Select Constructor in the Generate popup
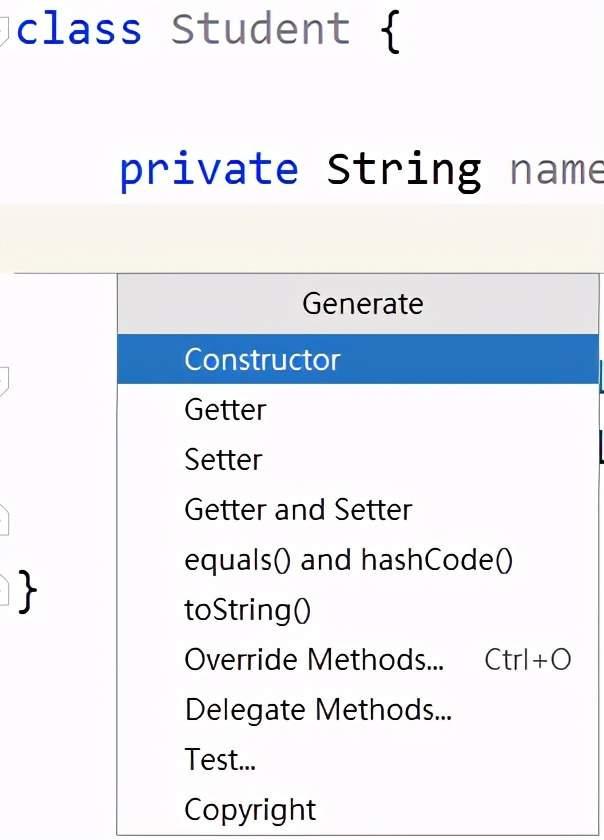The width and height of the screenshot is (604, 840). coord(357,359)
